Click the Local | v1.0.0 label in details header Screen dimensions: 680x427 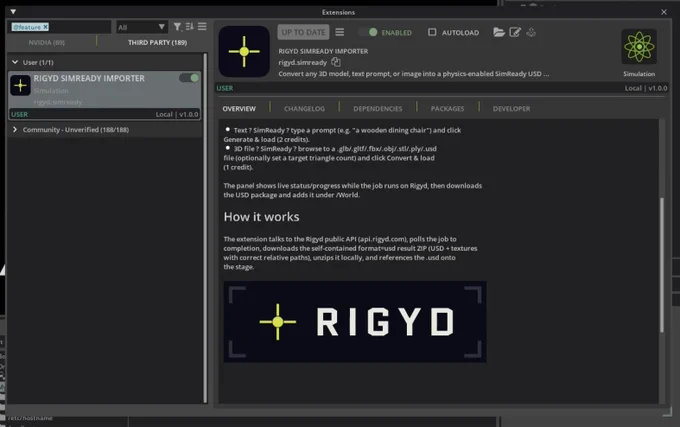coord(646,88)
